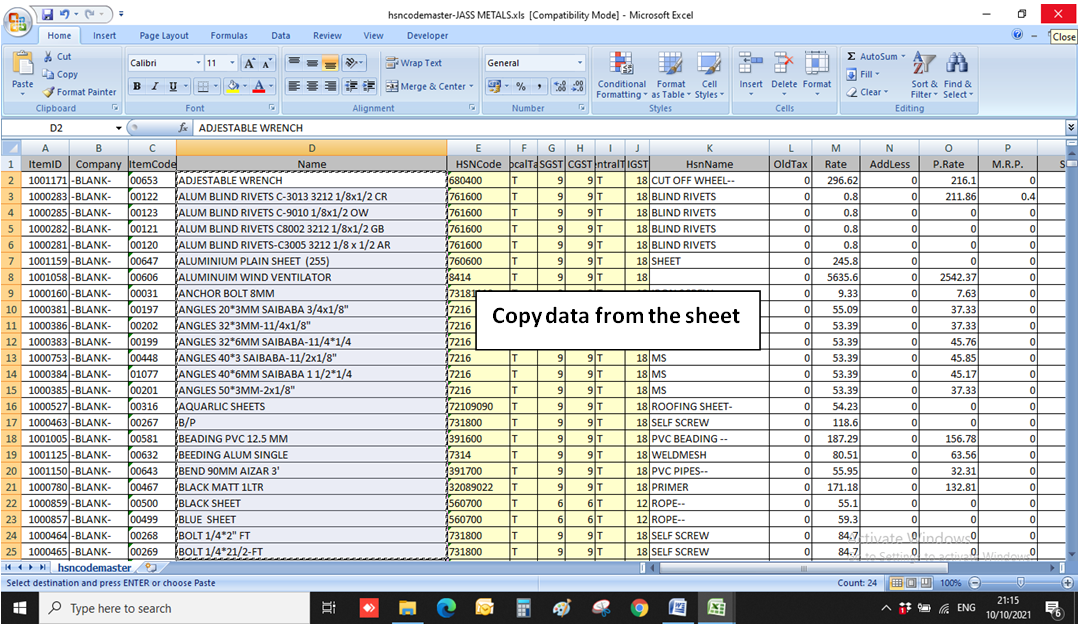Open the Formulas ribbon tab
Viewport: 1079px width, 624px height.
[x=229, y=36]
